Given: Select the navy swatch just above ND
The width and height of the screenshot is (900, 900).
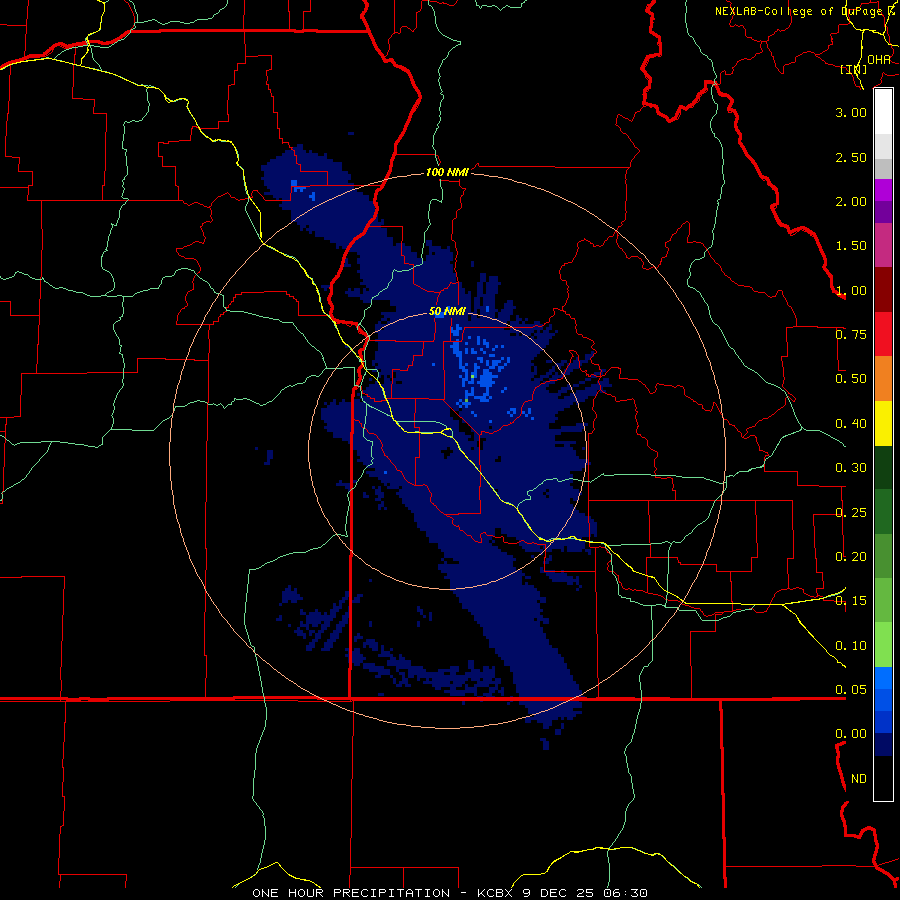Looking at the screenshot, I should point(883,745).
